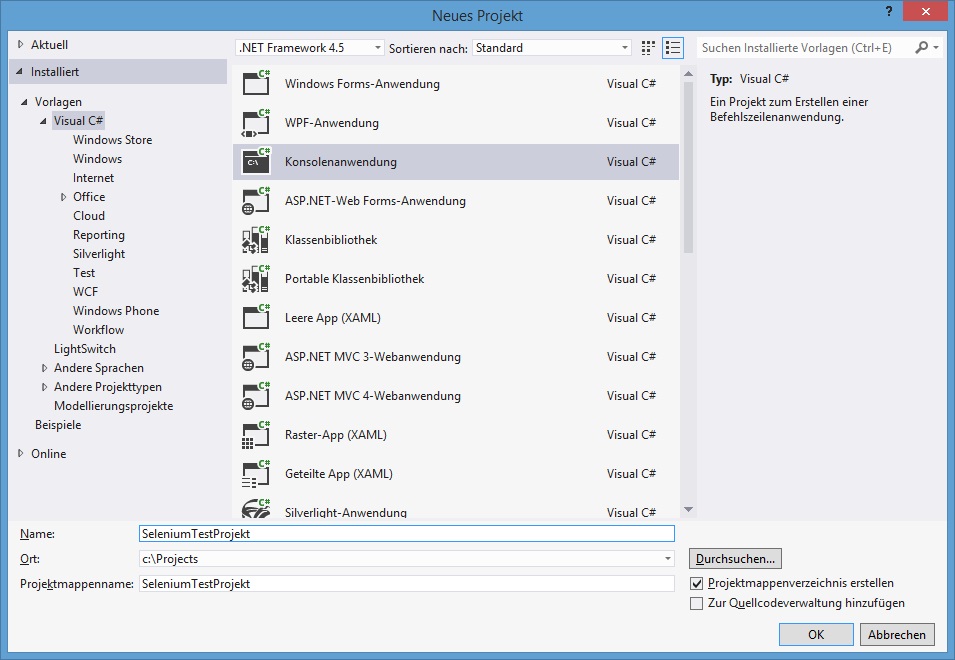Click the search magnifier icon
This screenshot has width=955, height=660.
point(922,47)
